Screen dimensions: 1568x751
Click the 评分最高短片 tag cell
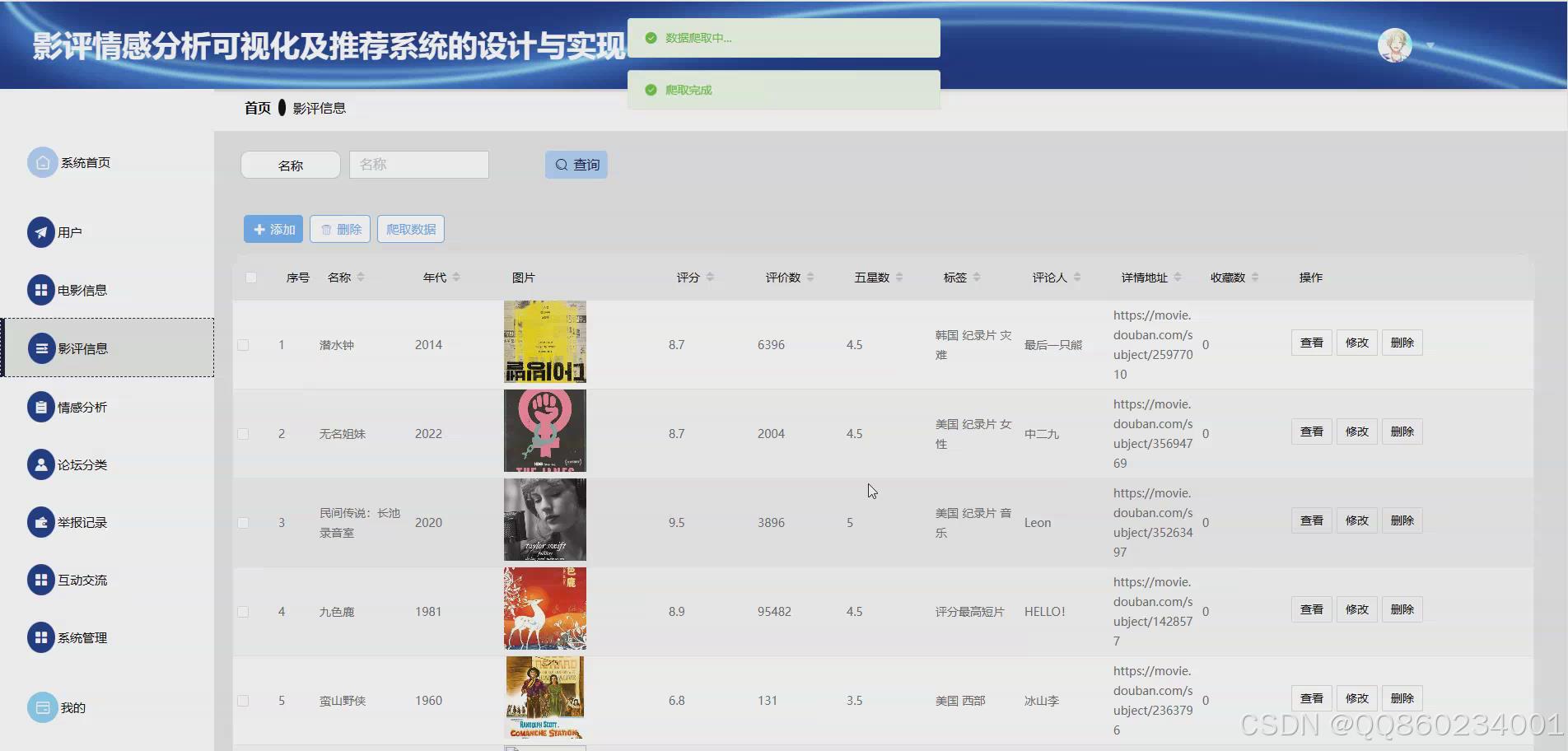tap(970, 612)
